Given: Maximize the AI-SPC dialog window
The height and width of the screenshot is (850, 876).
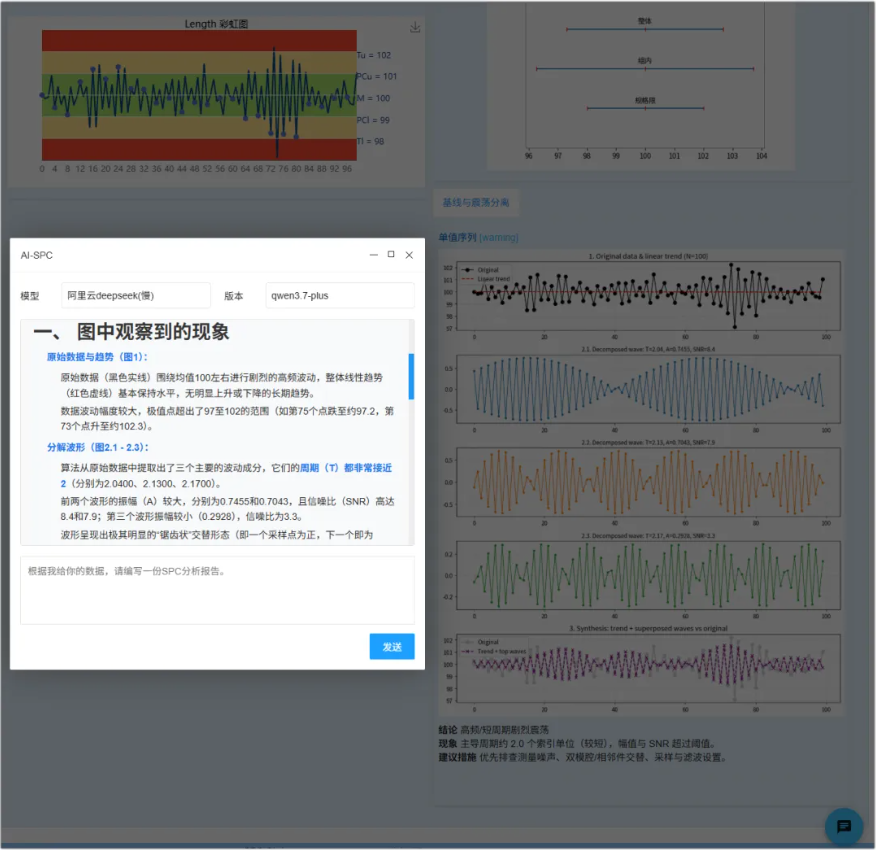Looking at the screenshot, I should click(x=391, y=254).
